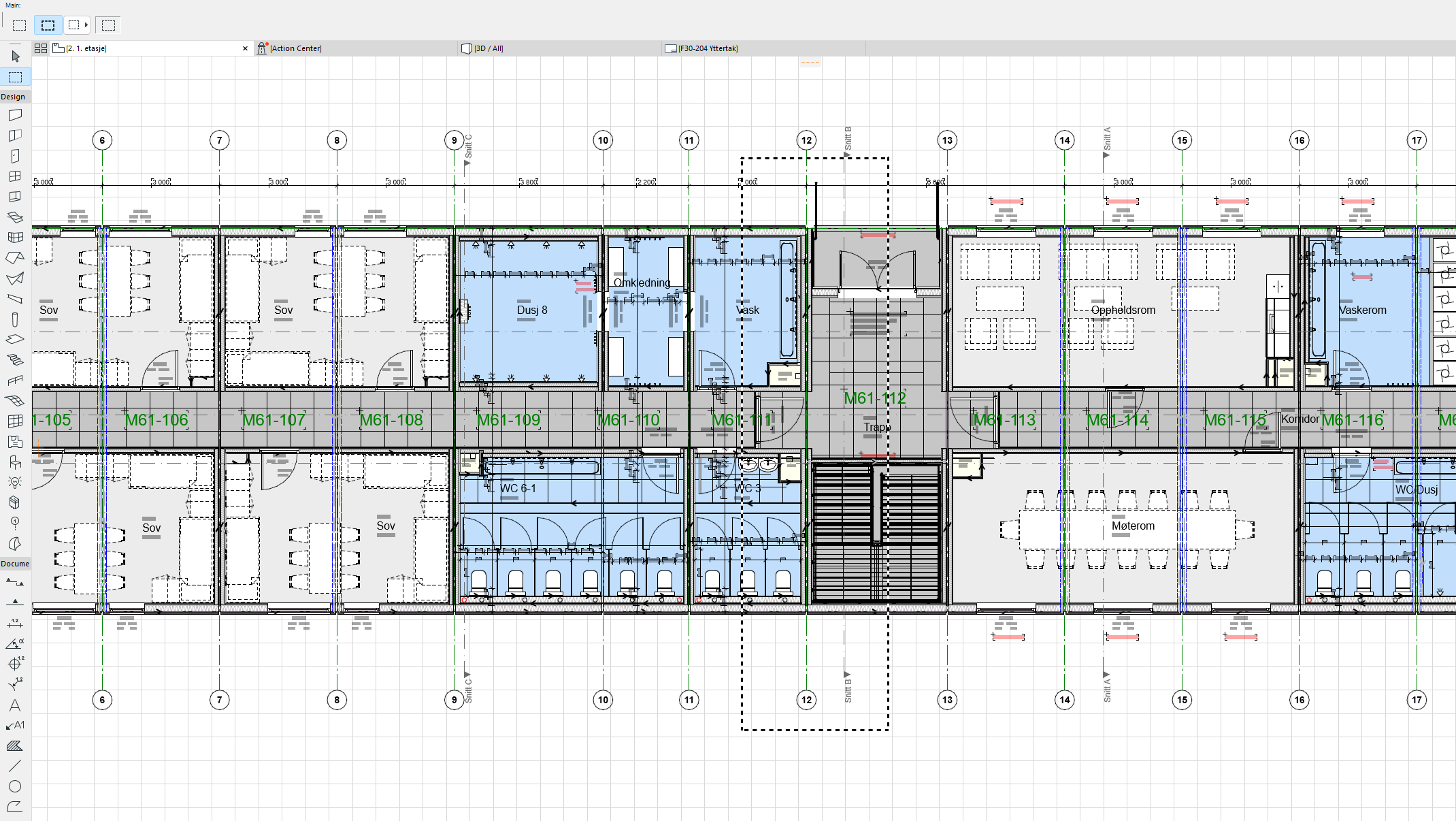1456x821 pixels.
Task: Select the Text tool
Action: pos(15,705)
